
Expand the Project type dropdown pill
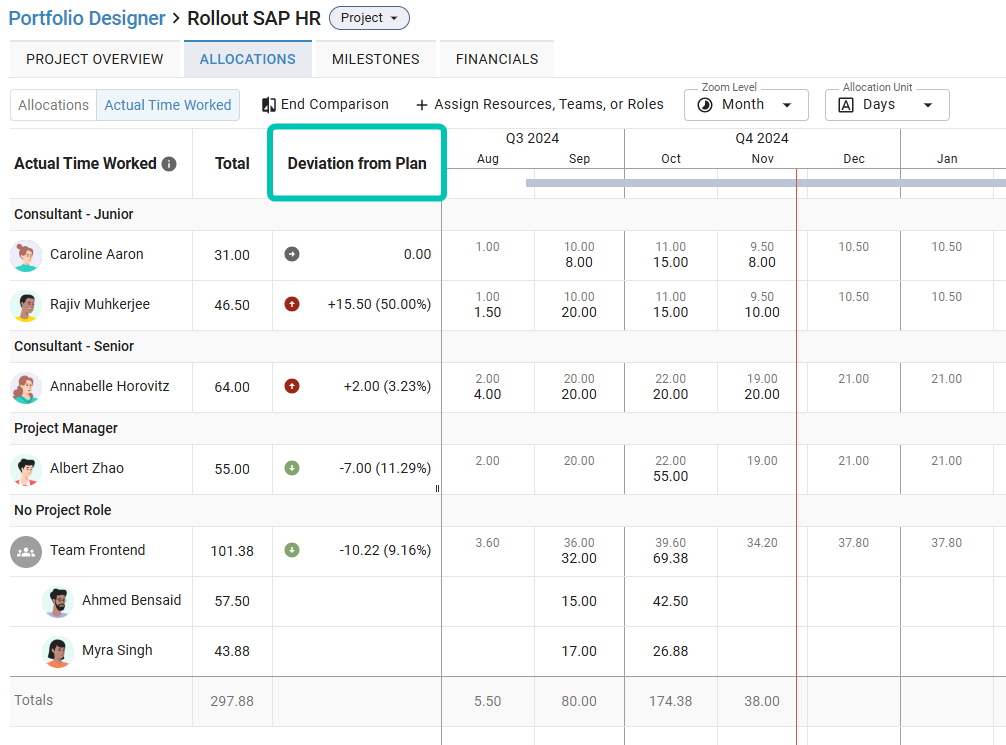pos(369,18)
